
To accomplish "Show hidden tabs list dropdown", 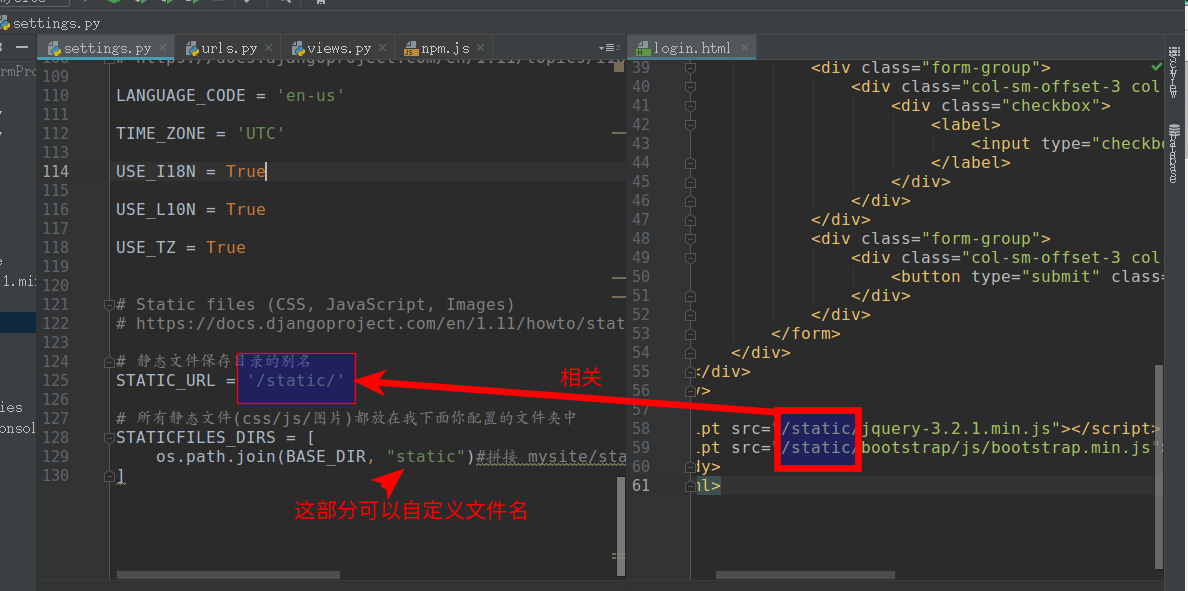I will click(x=610, y=48).
